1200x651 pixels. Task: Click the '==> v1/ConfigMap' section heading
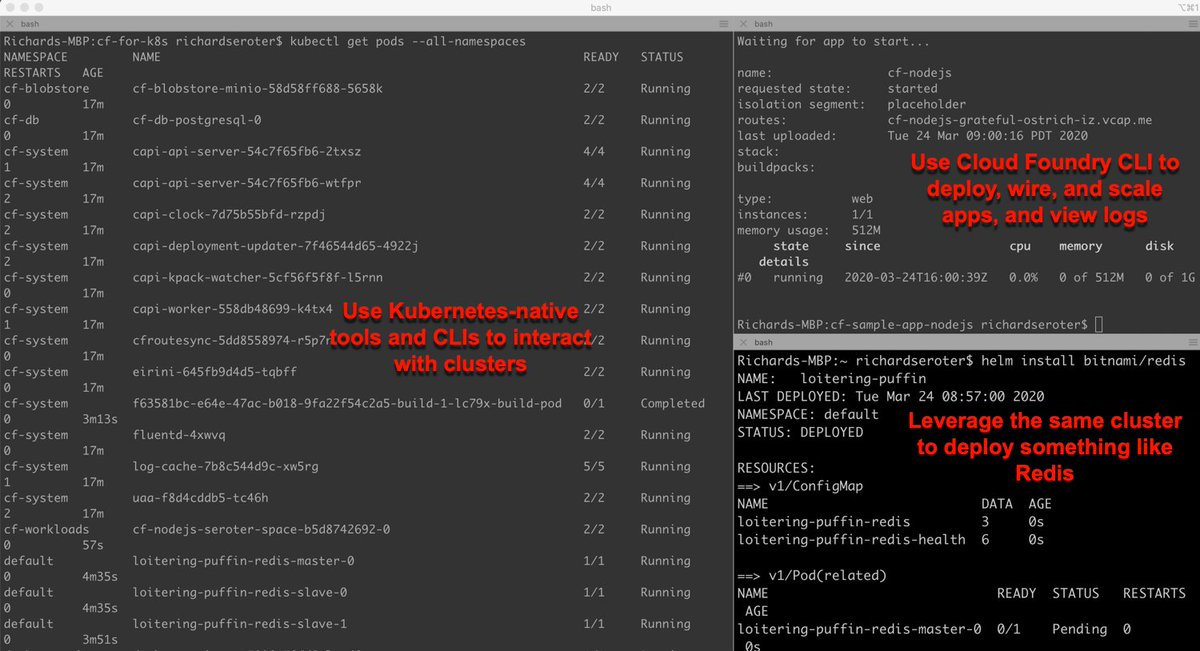(800, 486)
